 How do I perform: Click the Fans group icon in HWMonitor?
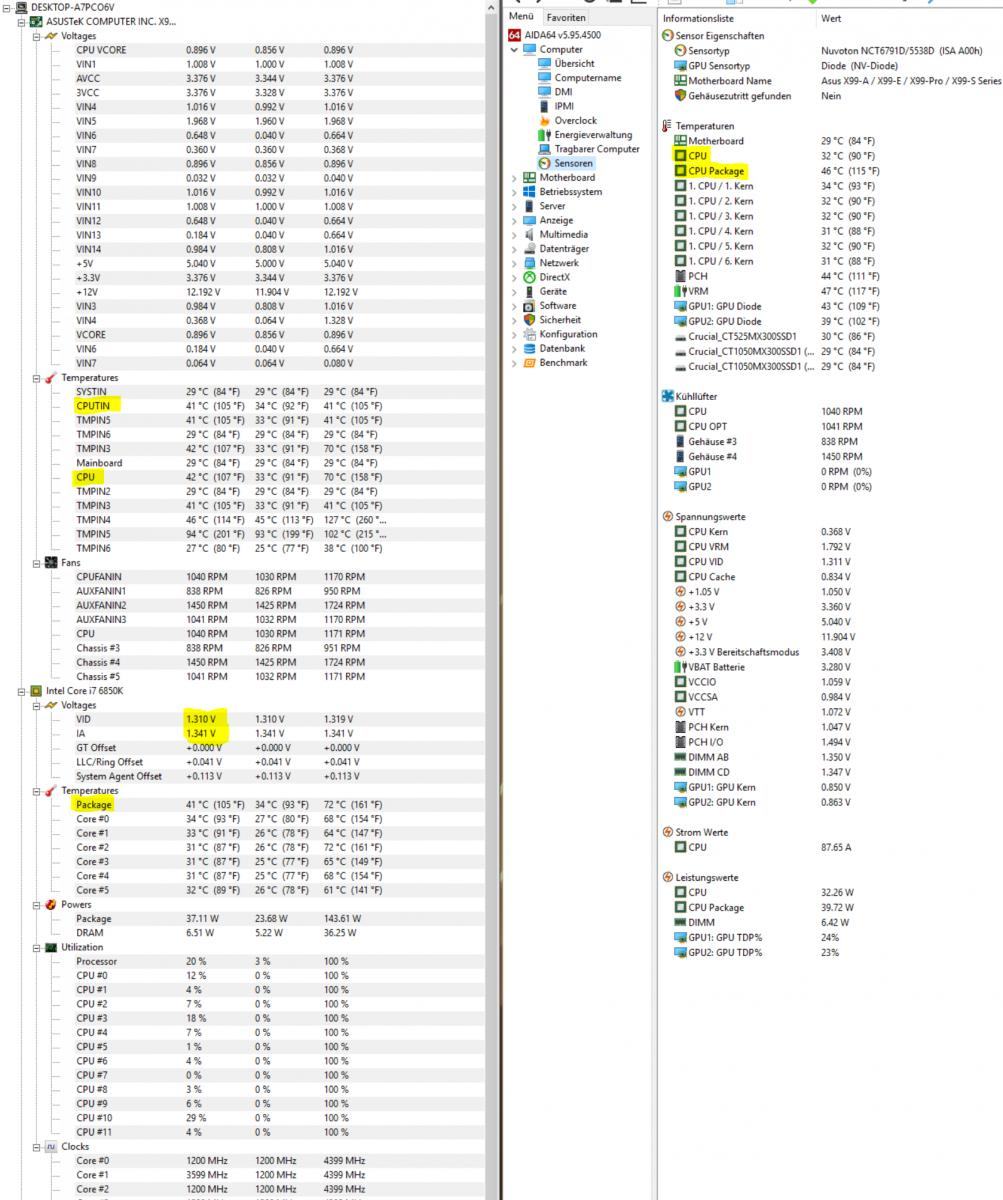tap(51, 562)
